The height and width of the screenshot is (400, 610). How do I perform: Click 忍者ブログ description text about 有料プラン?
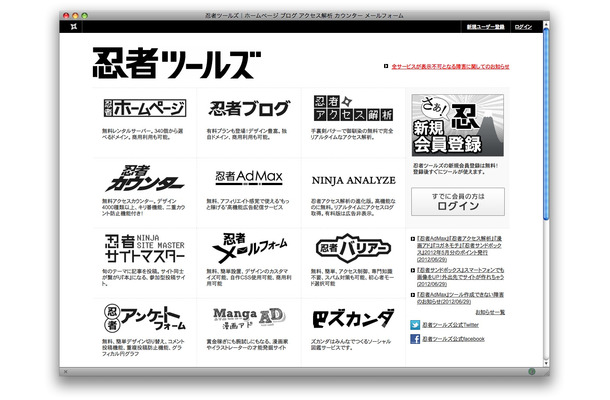click(247, 134)
